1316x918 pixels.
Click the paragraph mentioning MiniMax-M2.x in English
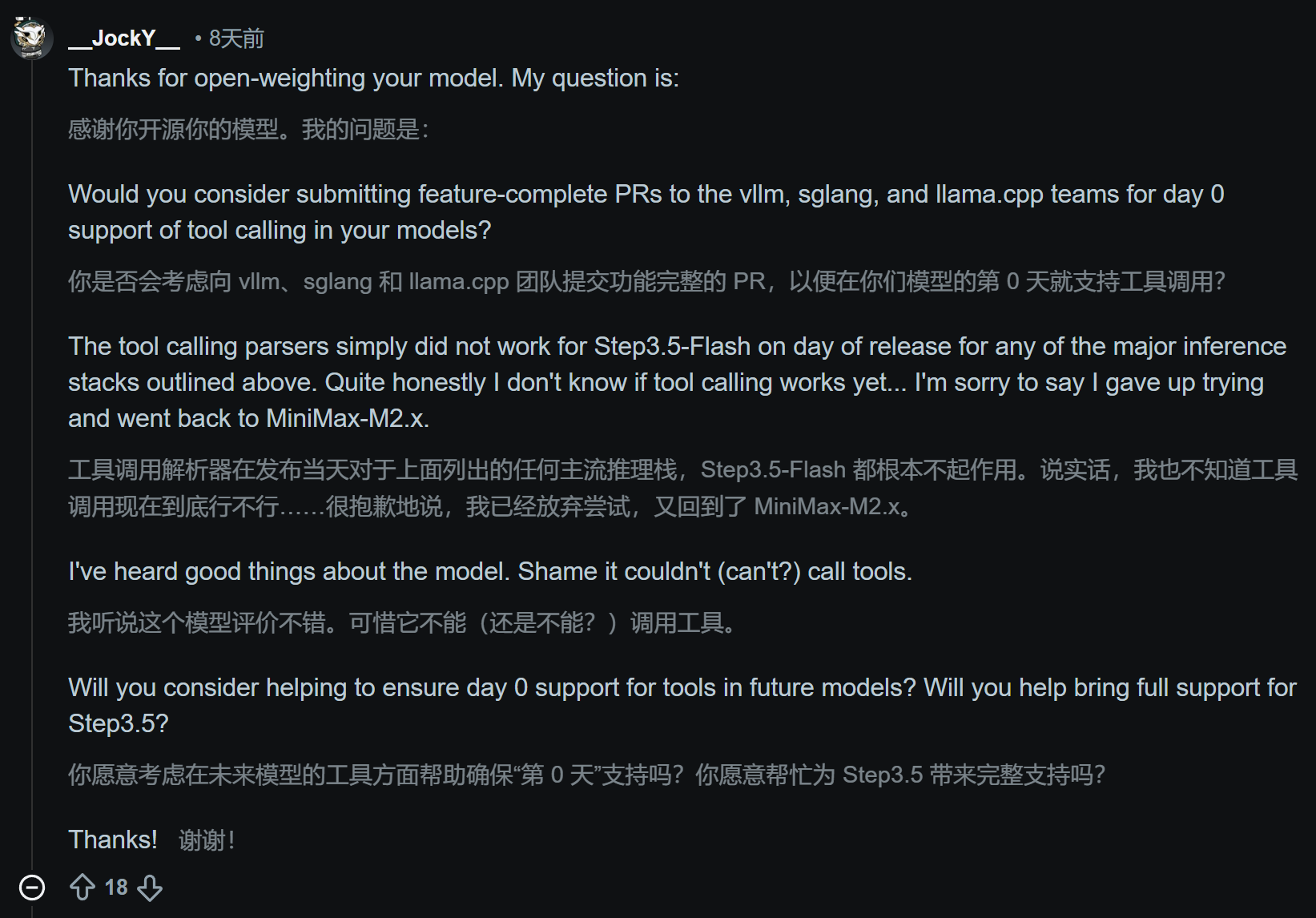click(677, 382)
